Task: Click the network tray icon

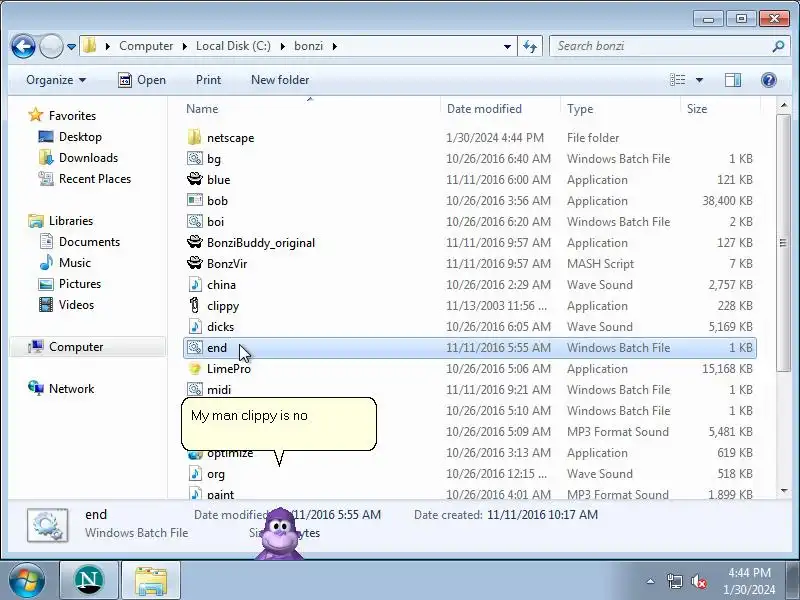Action: 674,581
